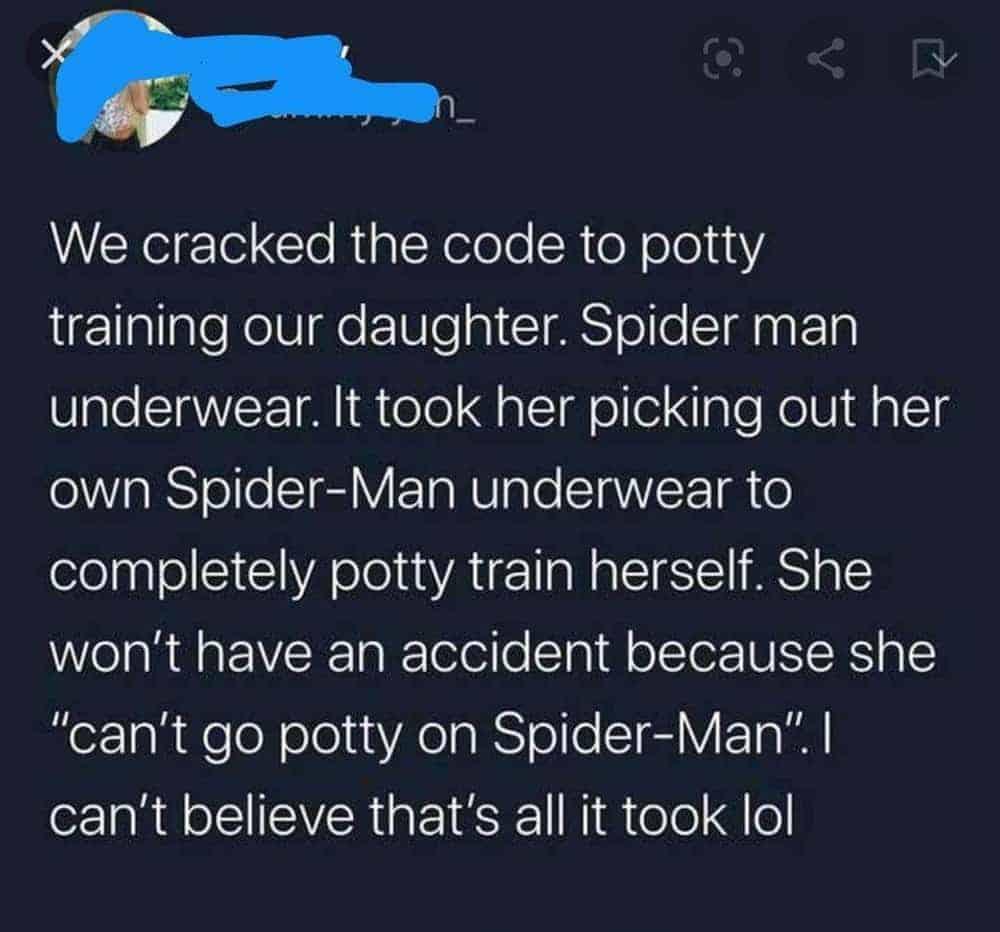Image resolution: width=1000 pixels, height=932 pixels.
Task: Select the line "completely potty train herself. She"
Action: tap(460, 572)
